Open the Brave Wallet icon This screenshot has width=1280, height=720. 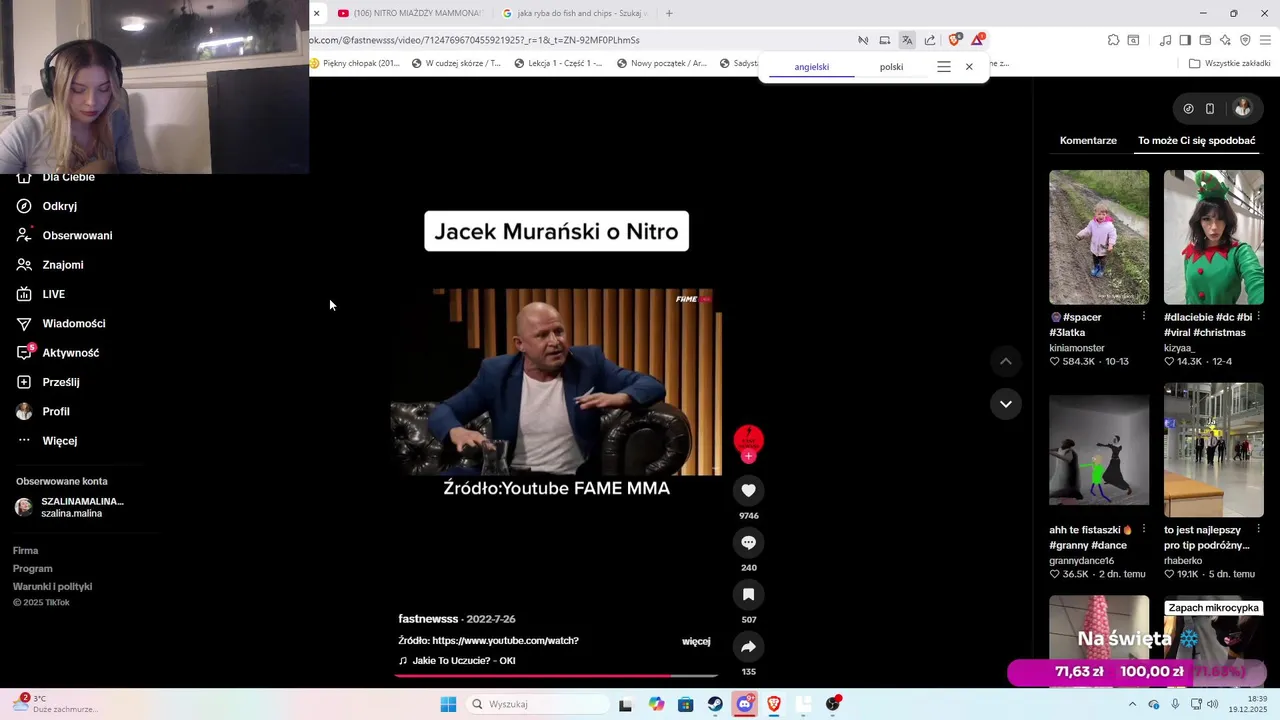[x=1205, y=40]
